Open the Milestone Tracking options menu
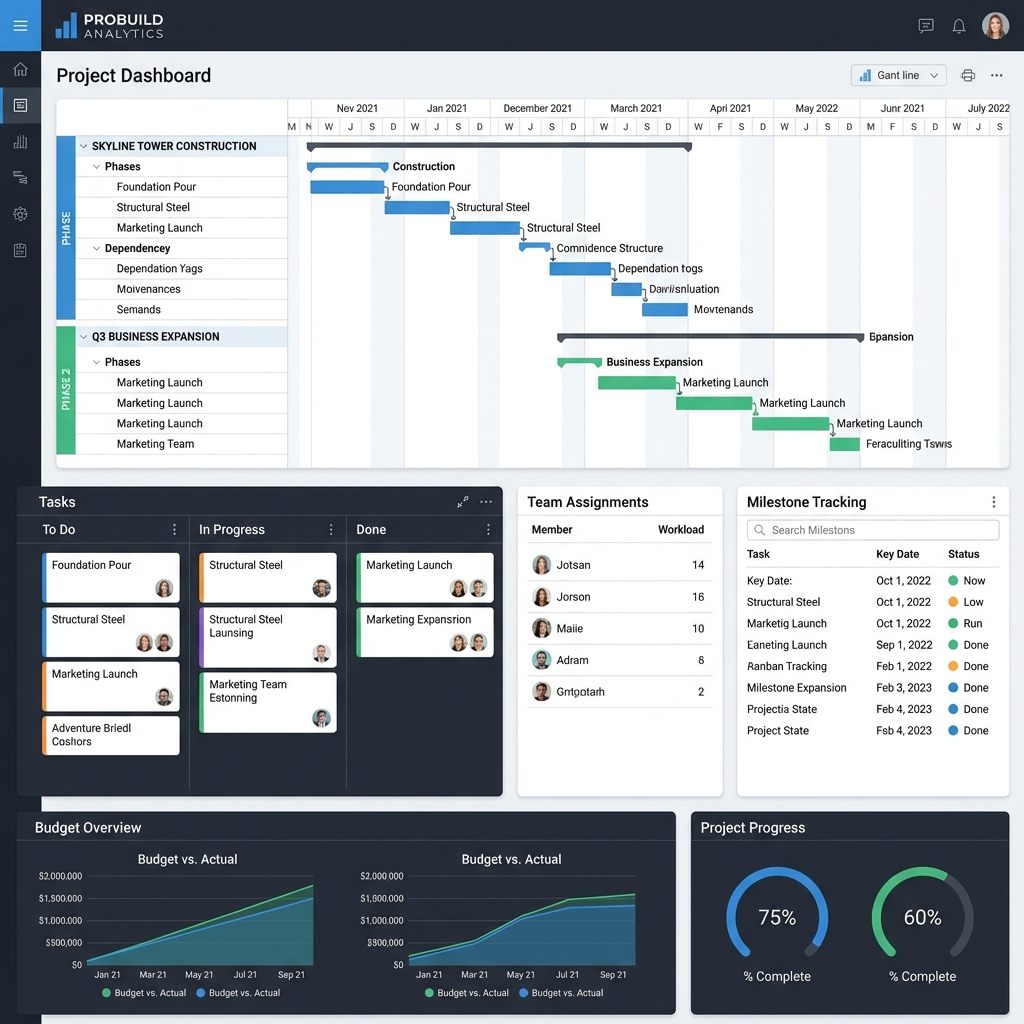The width and height of the screenshot is (1024, 1024). [994, 501]
